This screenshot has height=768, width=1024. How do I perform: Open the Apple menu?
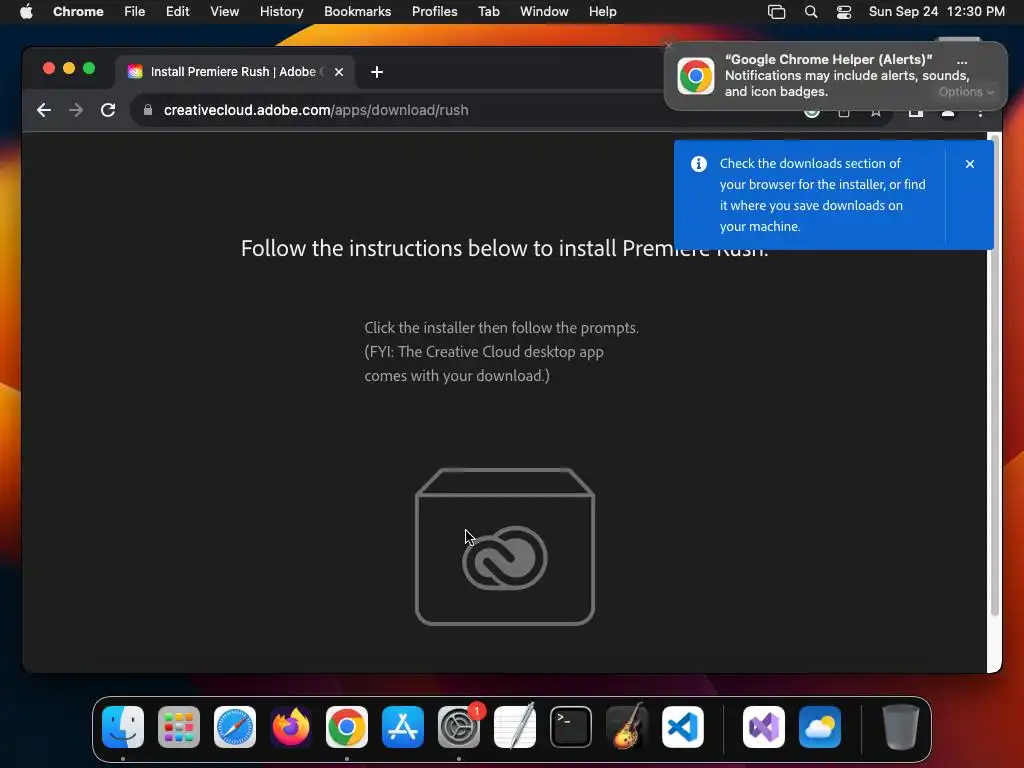tap(26, 12)
